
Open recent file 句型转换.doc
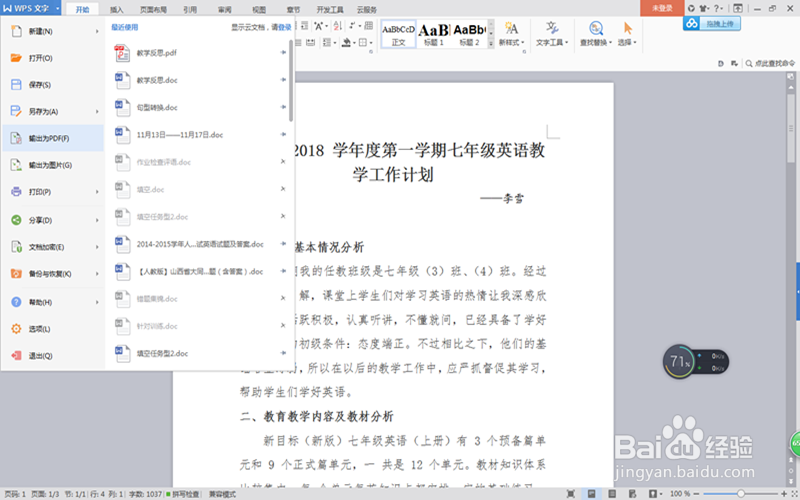click(199, 108)
